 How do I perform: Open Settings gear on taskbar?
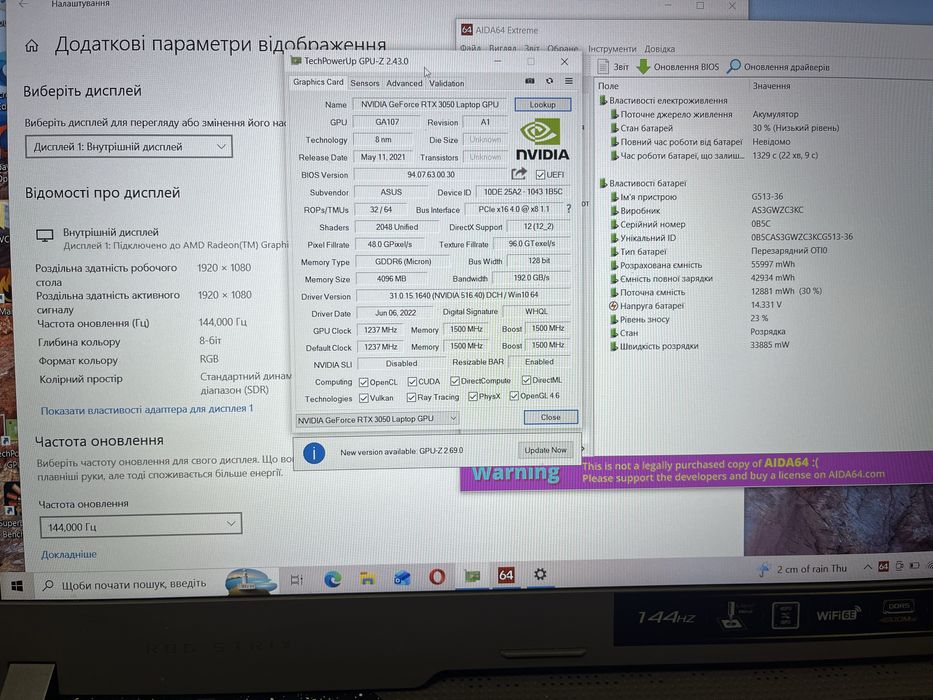tap(540, 574)
